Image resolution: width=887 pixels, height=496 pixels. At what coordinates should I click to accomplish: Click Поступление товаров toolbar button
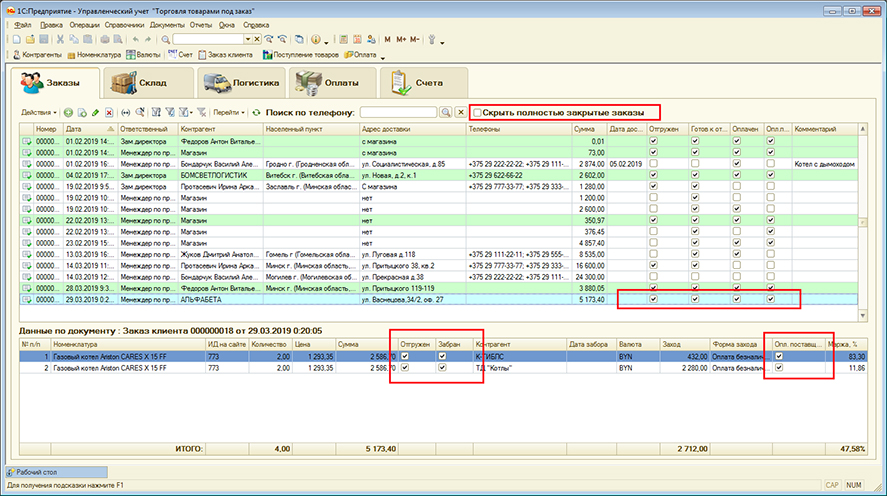[299, 54]
